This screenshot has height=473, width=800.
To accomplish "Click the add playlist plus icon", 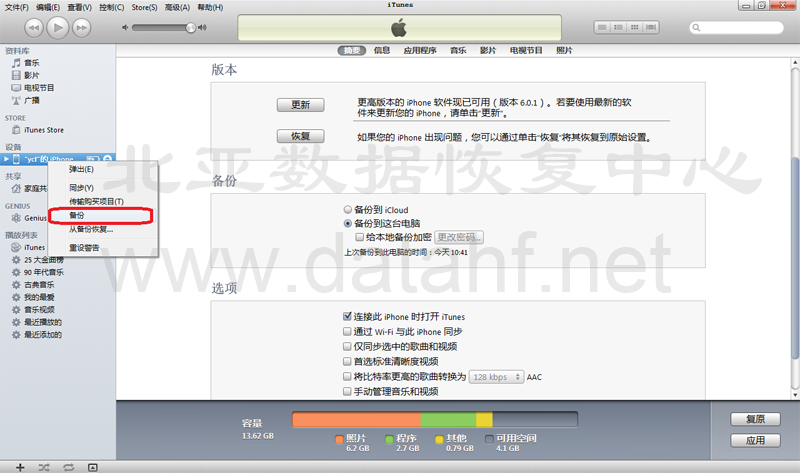I will (20, 467).
